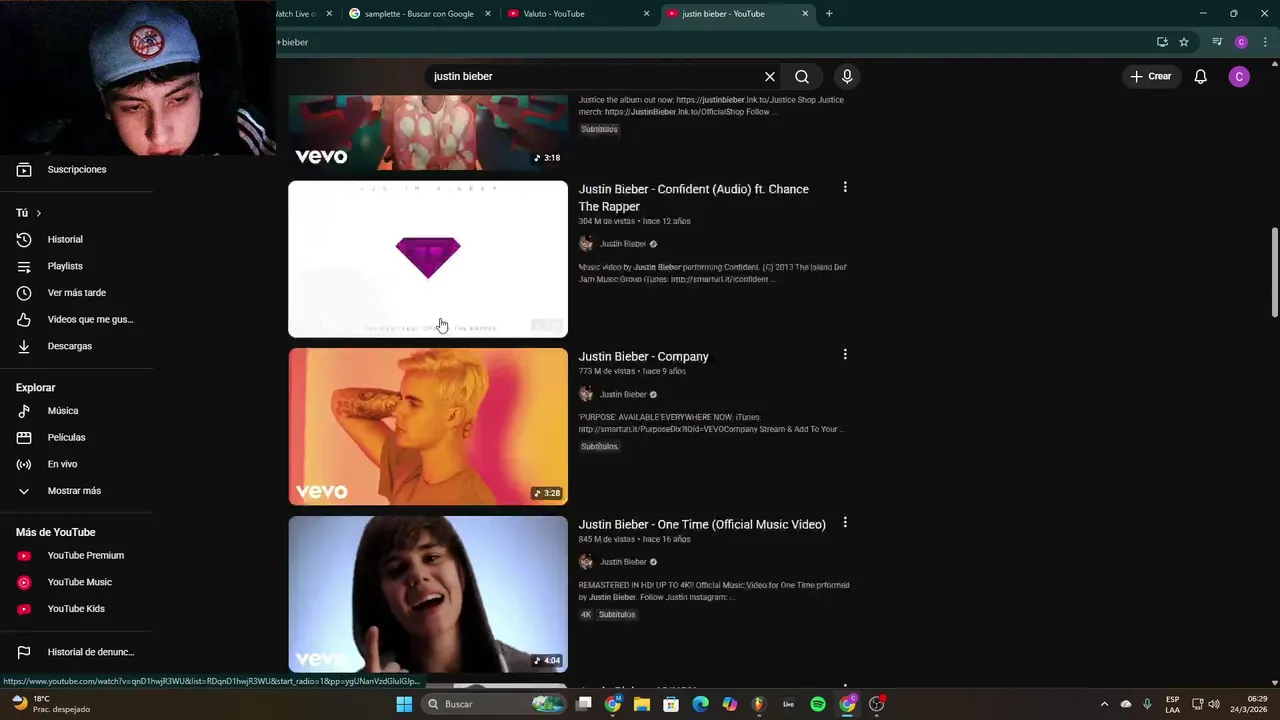The image size is (1280, 720).
Task: Open options menu for Company video
Action: [845, 354]
